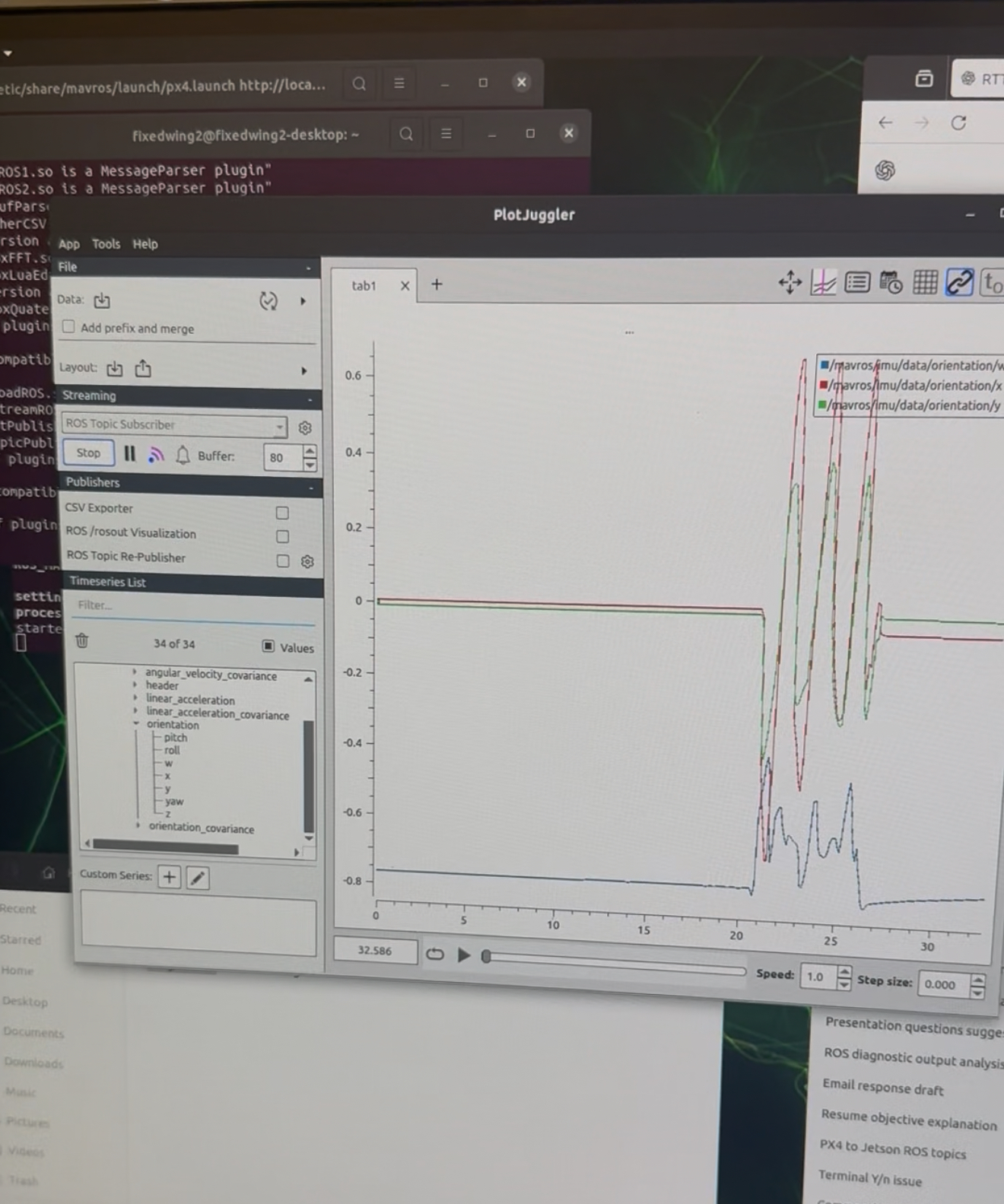Open ROS Topic Re-Publisher settings gear
This screenshot has width=1004, height=1204.
(307, 561)
